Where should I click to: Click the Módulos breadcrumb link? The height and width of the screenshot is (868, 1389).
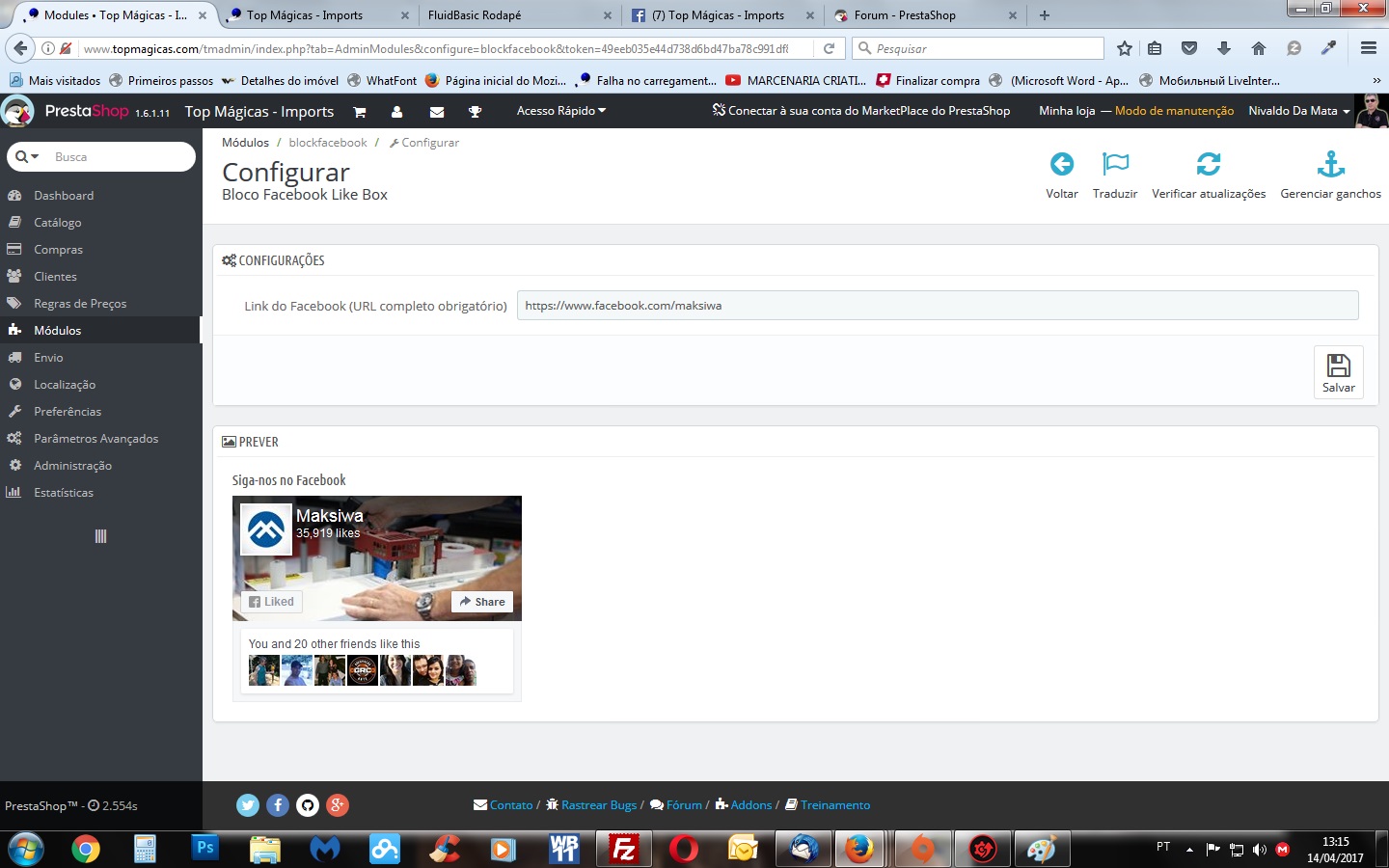point(245,143)
